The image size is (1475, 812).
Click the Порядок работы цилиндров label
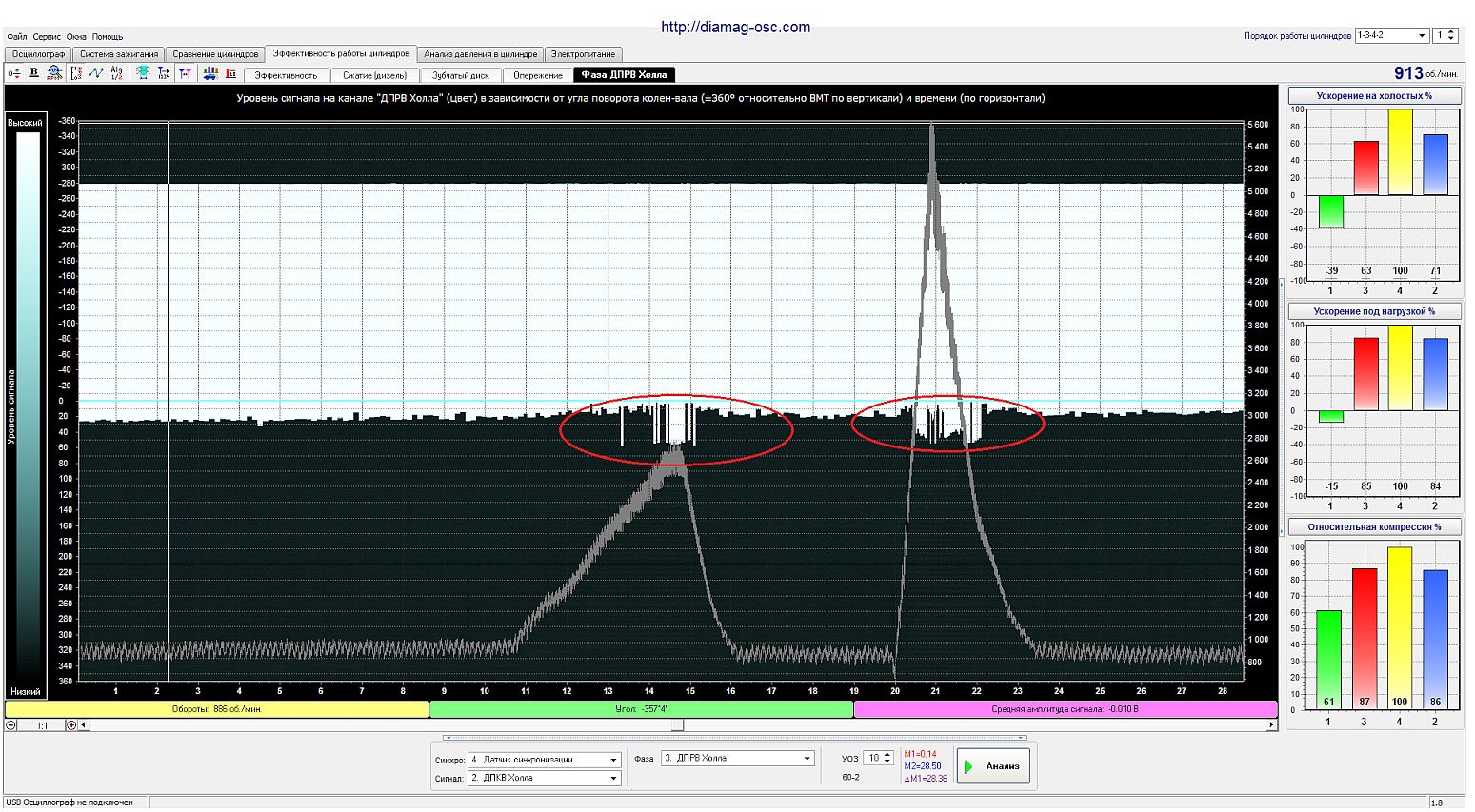click(1297, 36)
